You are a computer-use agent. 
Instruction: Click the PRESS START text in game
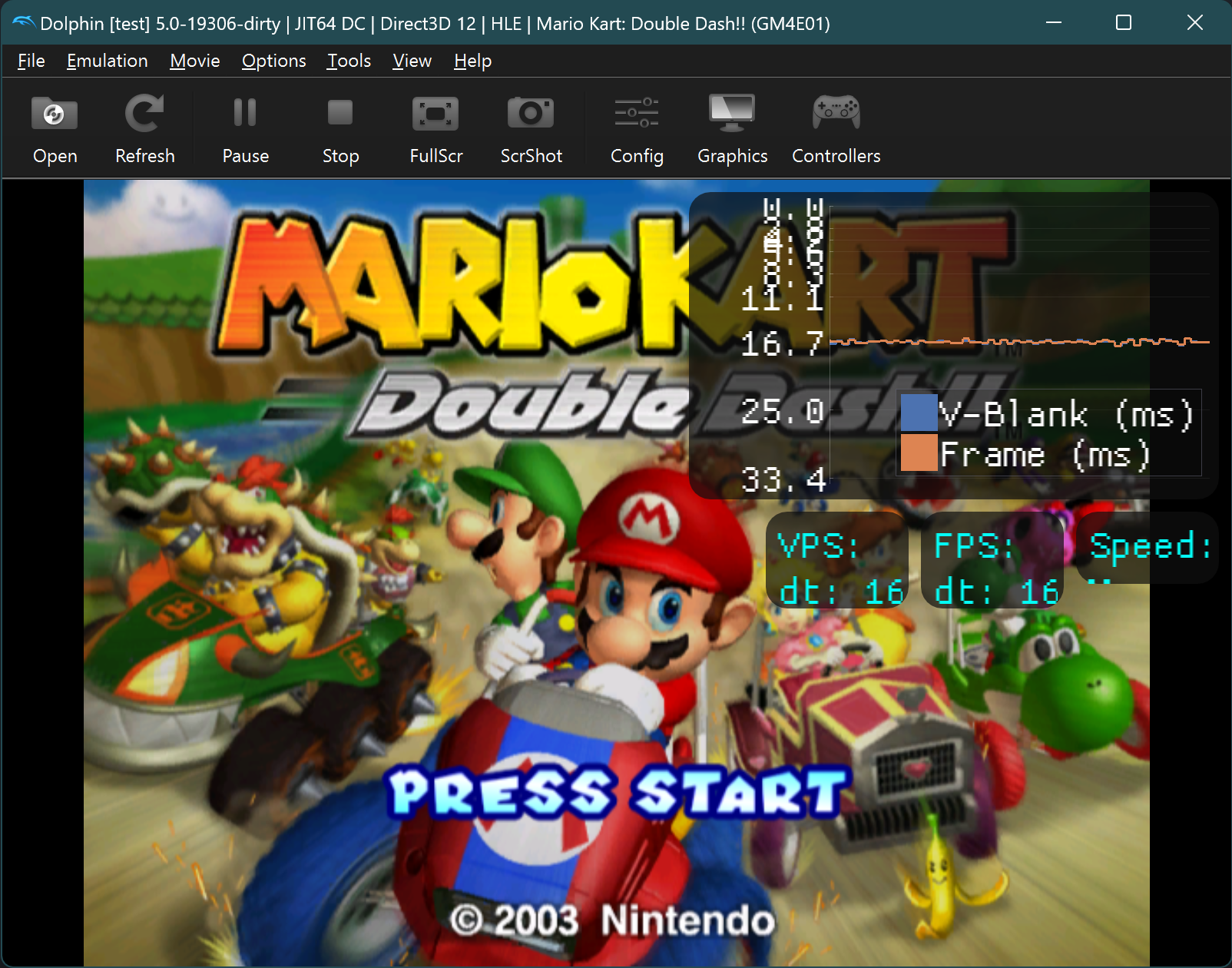pos(618,792)
